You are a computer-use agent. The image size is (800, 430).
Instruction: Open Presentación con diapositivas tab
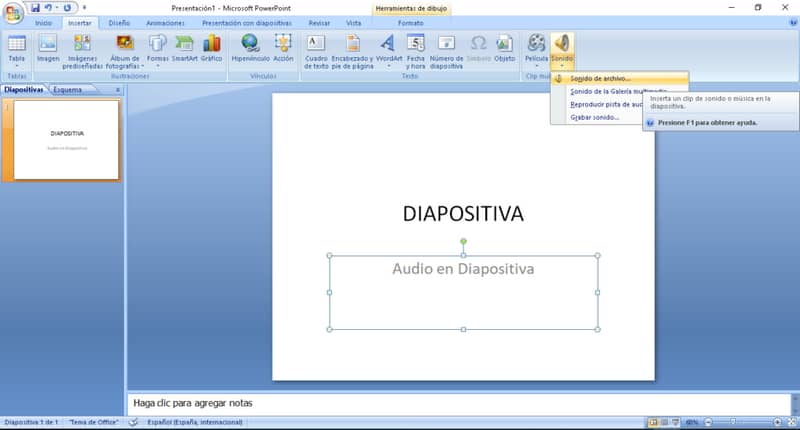pos(247,23)
